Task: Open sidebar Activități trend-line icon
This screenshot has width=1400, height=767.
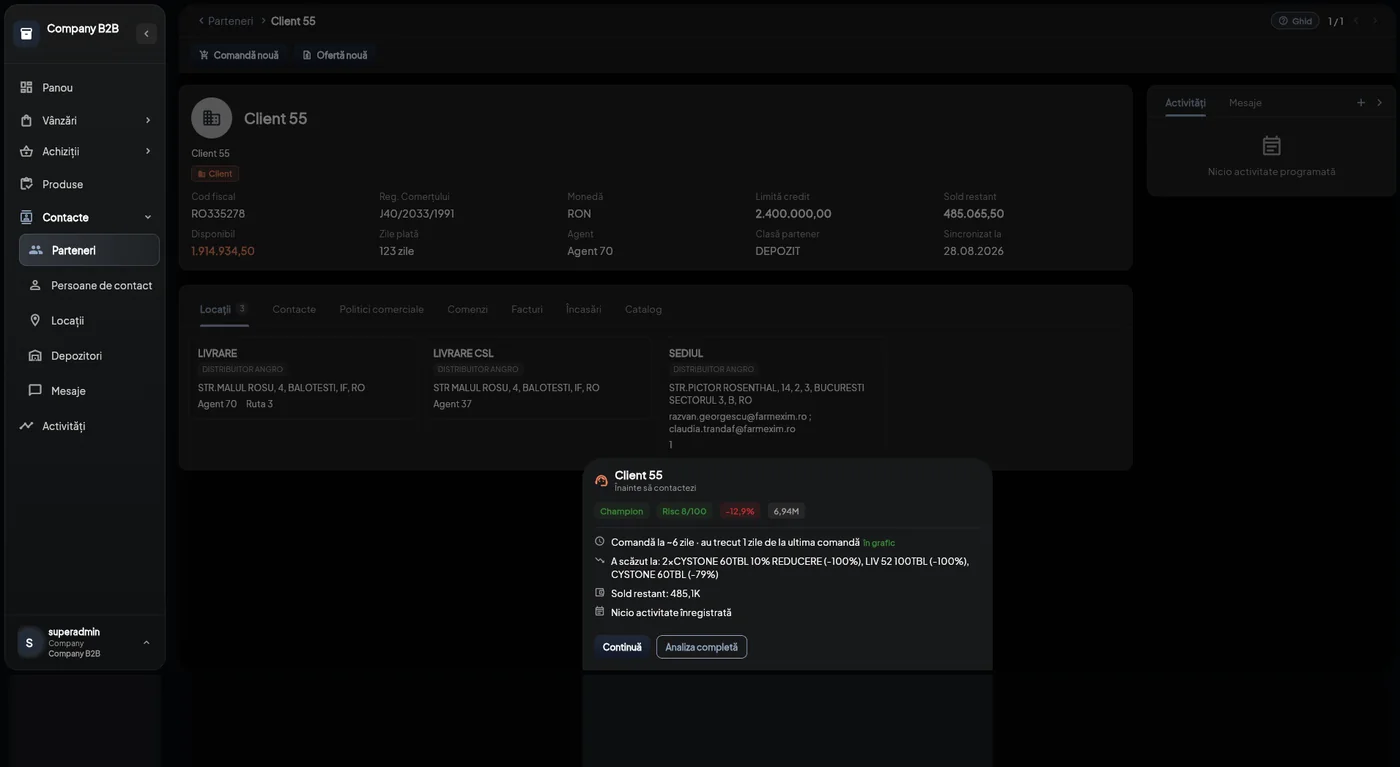Action: click(26, 425)
